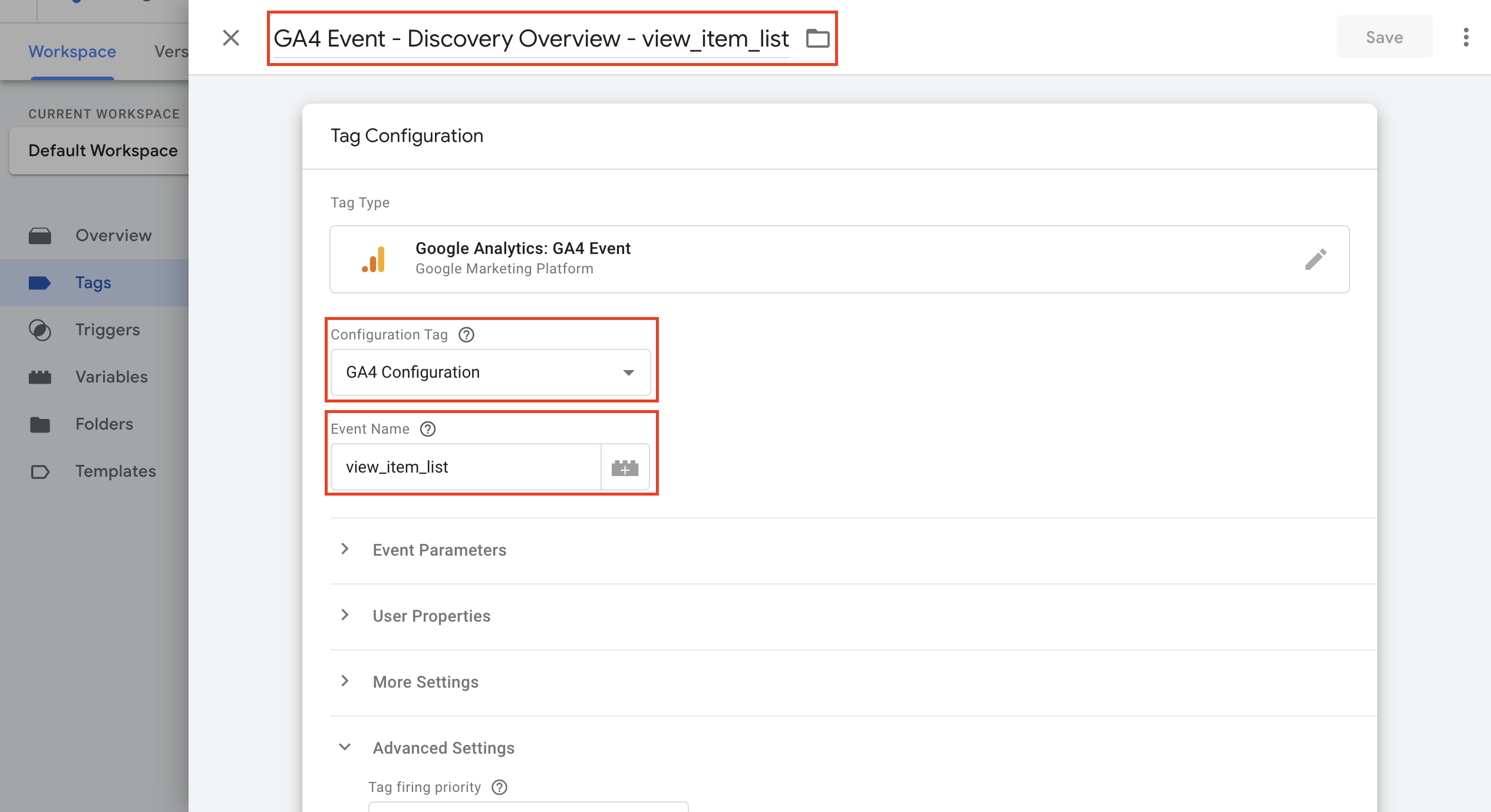The width and height of the screenshot is (1491, 812).
Task: Click the CURRENT WORKSPACE label
Action: [x=104, y=114]
